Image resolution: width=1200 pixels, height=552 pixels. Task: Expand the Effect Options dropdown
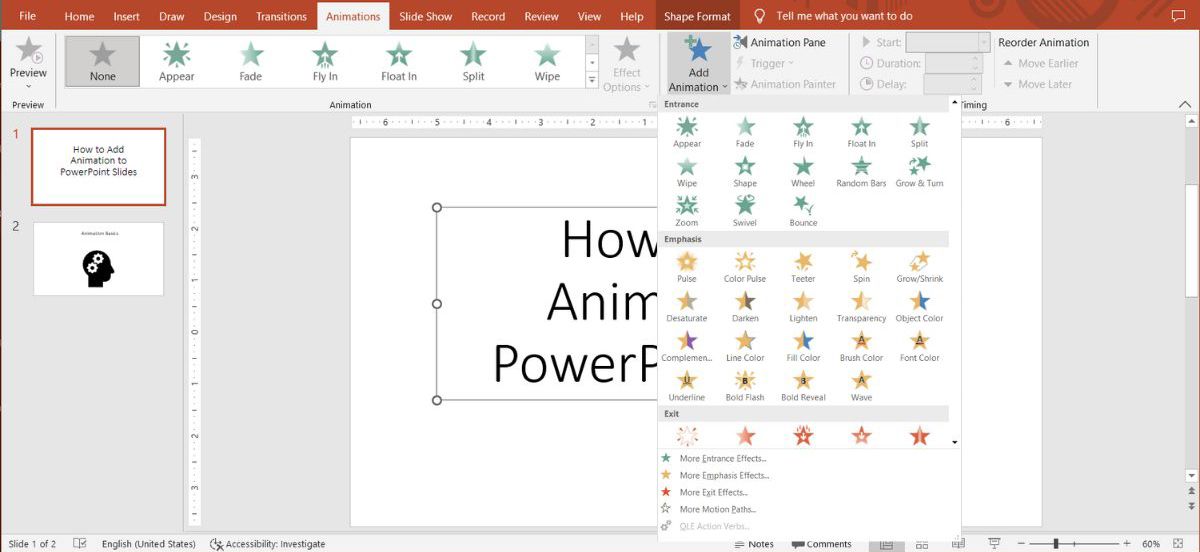click(627, 65)
